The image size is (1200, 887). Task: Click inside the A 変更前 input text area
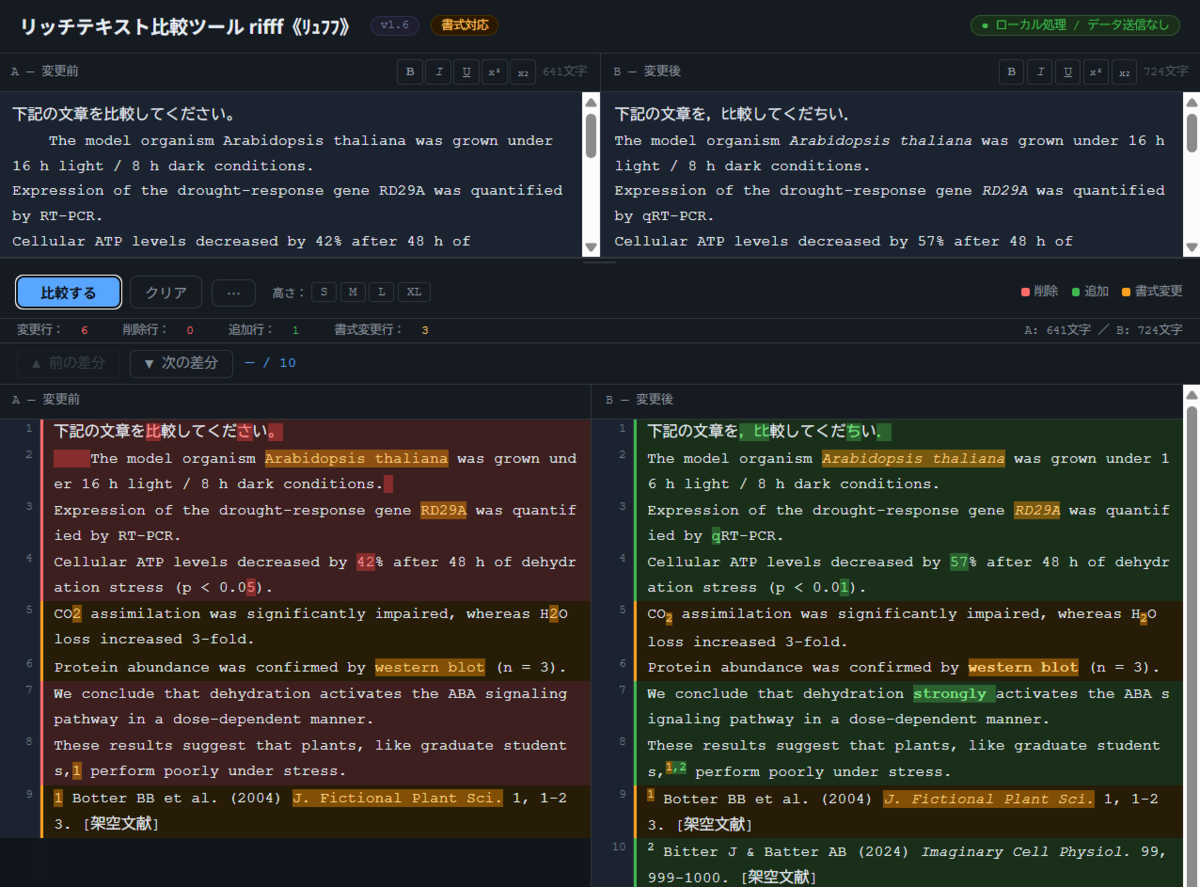290,176
